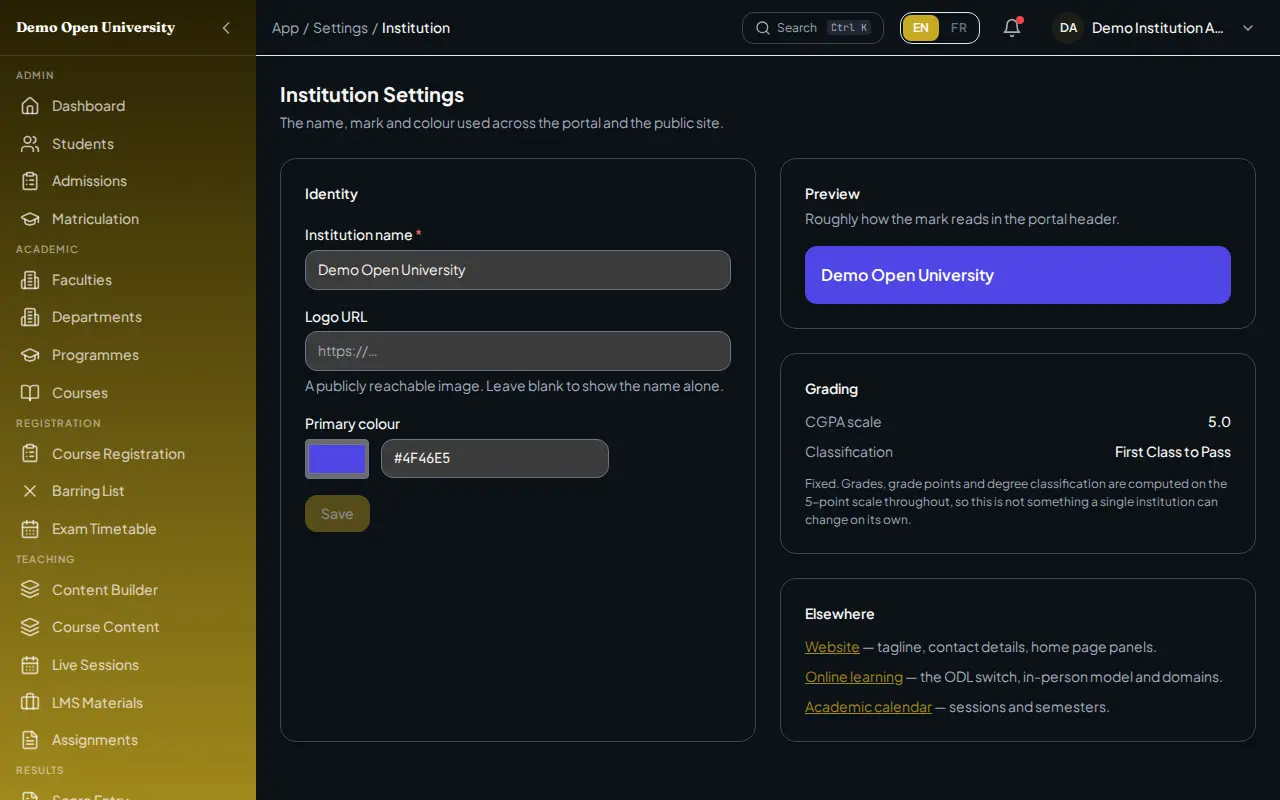This screenshot has height=800, width=1280.
Task: Click the Live Sessions calendar icon
Action: point(30,665)
